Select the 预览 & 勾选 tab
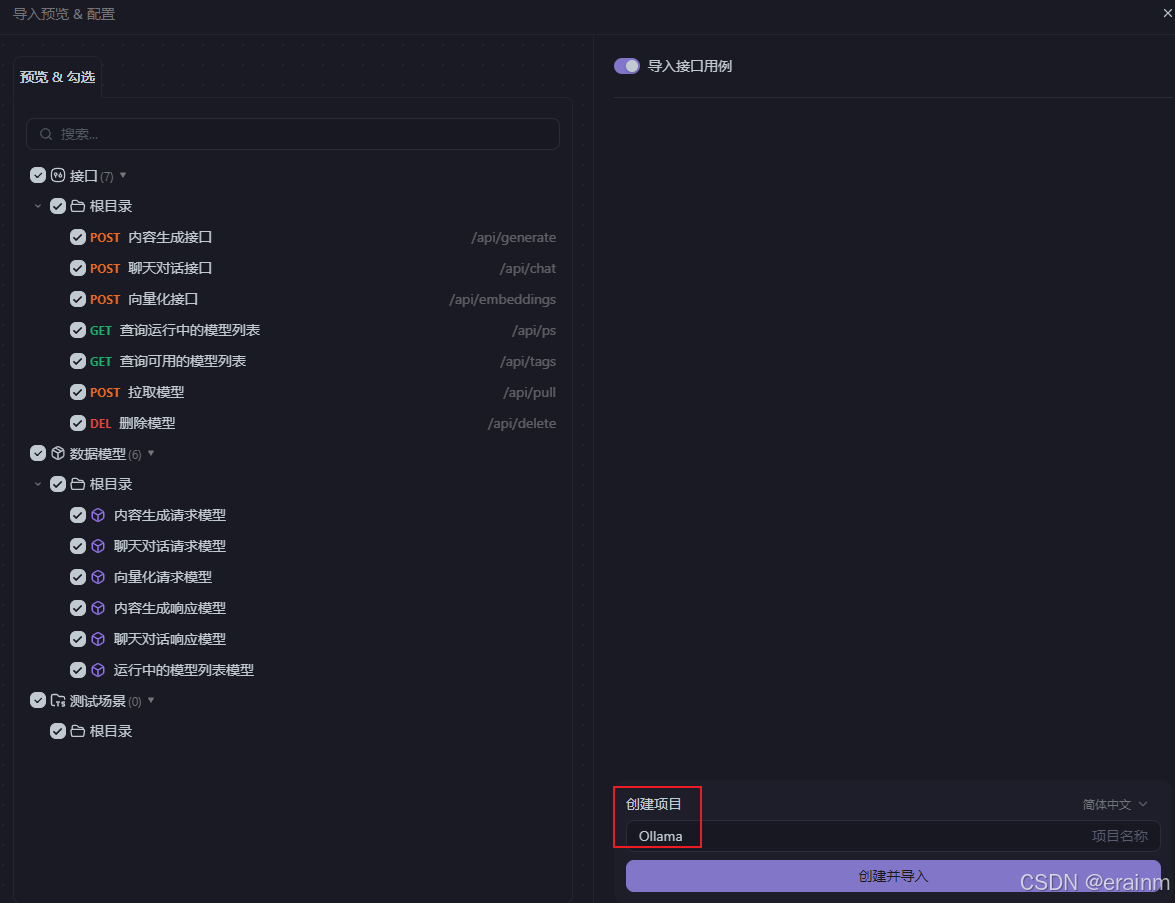 58,77
